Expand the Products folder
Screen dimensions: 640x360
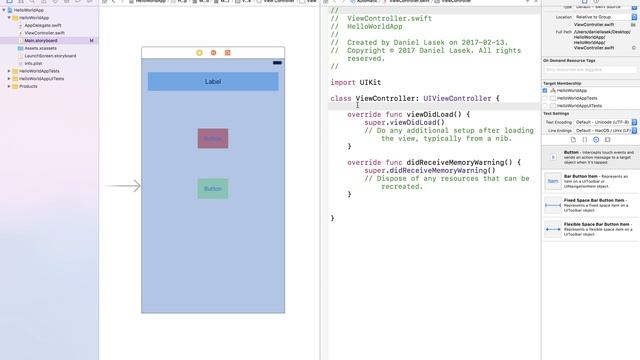[9, 86]
